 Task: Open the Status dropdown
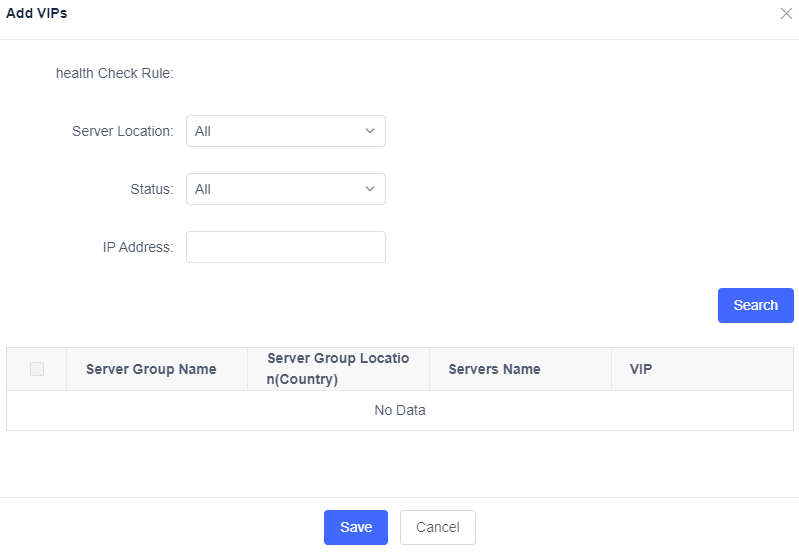pos(275,189)
